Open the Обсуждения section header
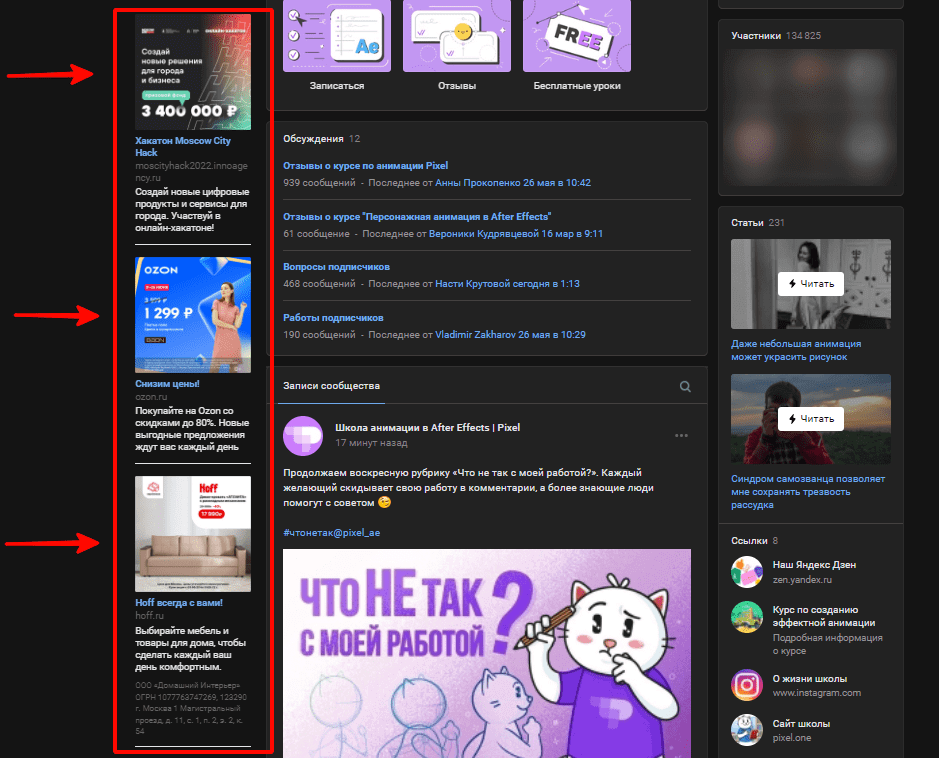The image size is (939, 758). coord(313,139)
